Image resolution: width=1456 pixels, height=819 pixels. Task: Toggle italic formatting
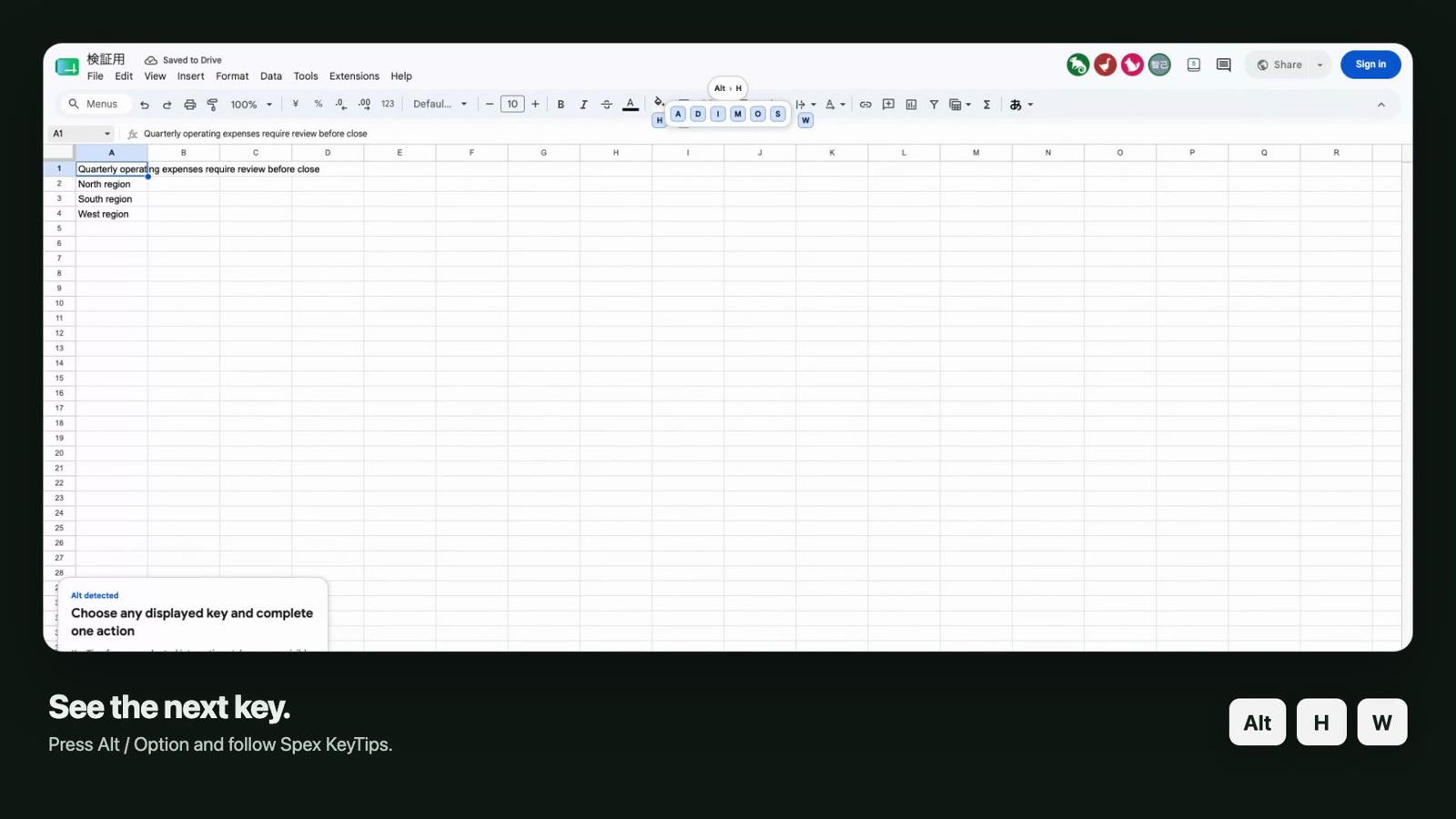click(583, 105)
